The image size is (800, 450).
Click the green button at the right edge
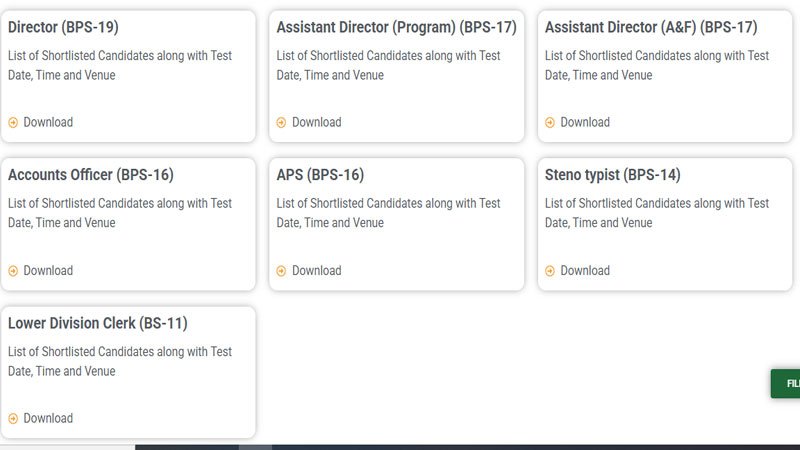click(x=786, y=383)
